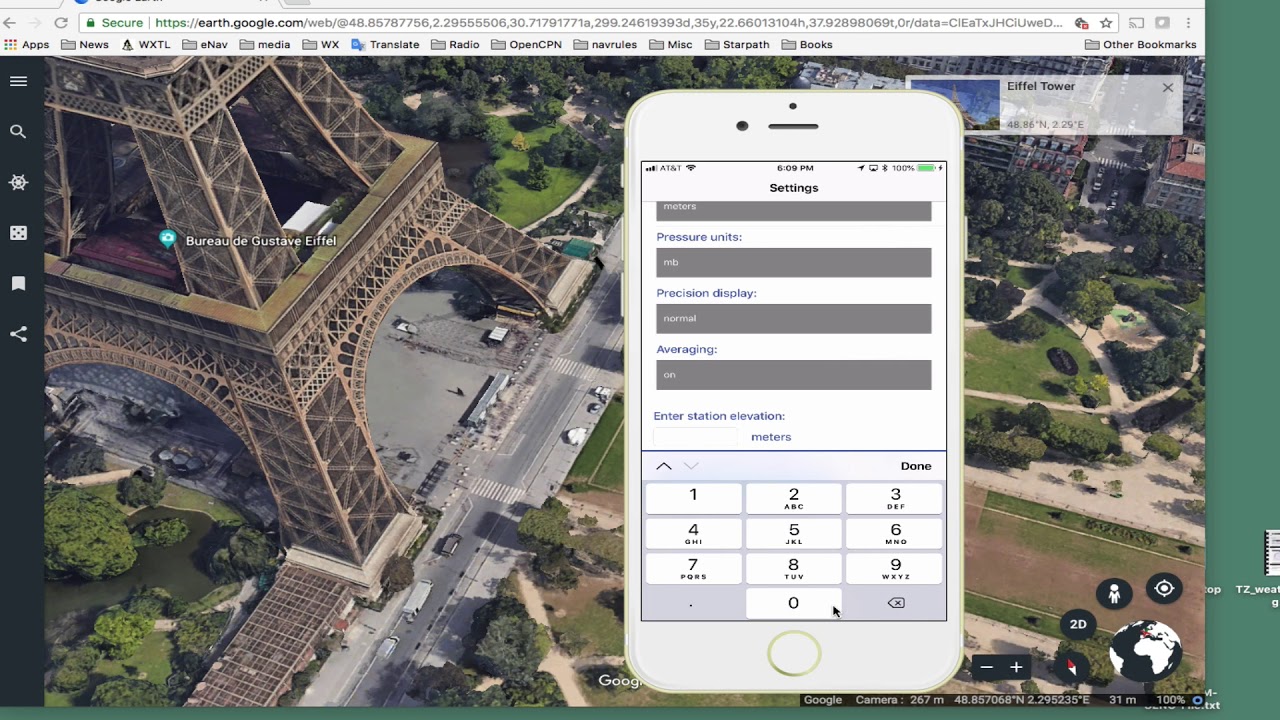Image resolution: width=1280 pixels, height=720 pixels.
Task: Tap the next field down arrow
Action: (x=691, y=466)
